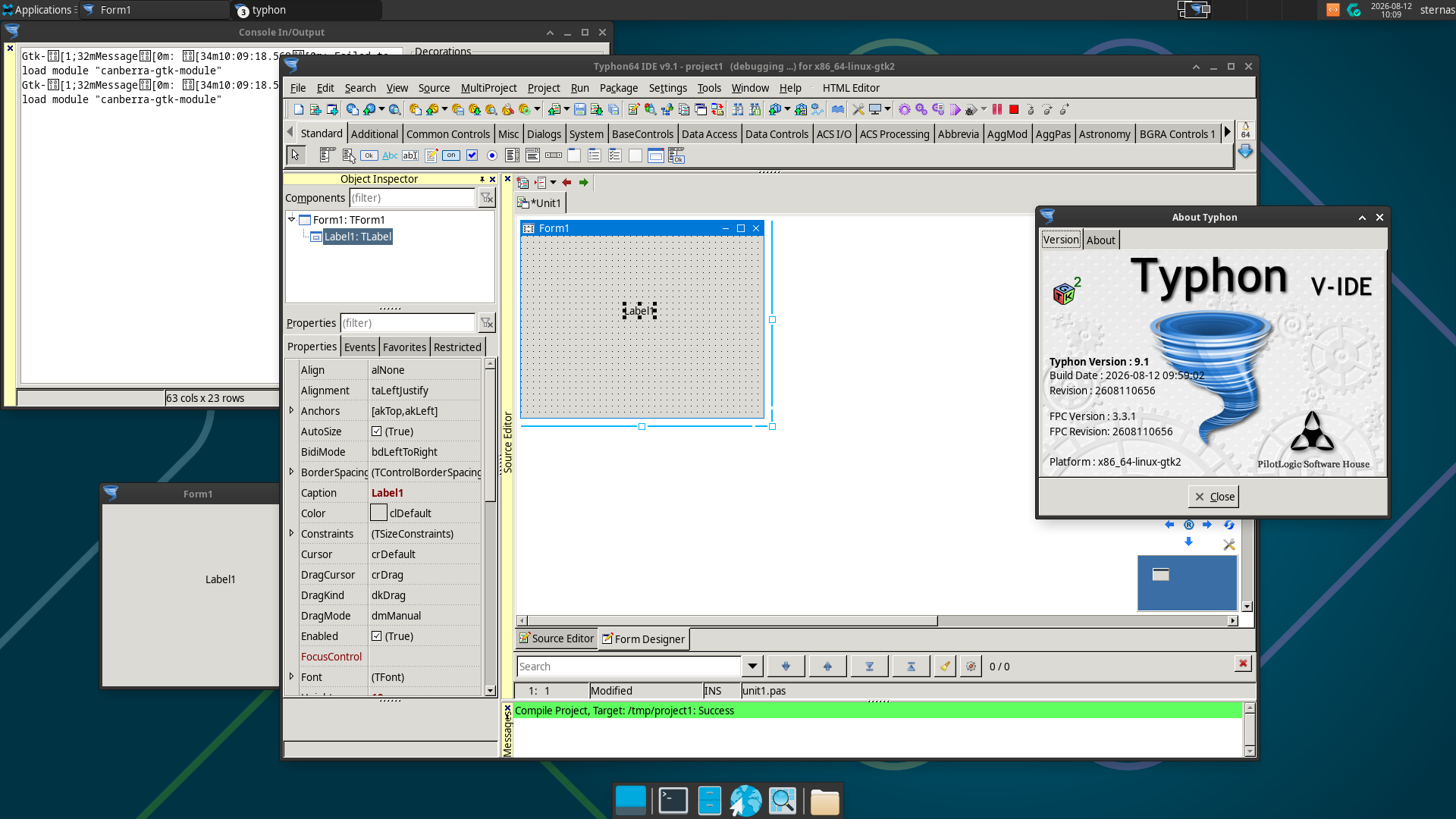Toggle the AutoSize property checkbox

(377, 431)
